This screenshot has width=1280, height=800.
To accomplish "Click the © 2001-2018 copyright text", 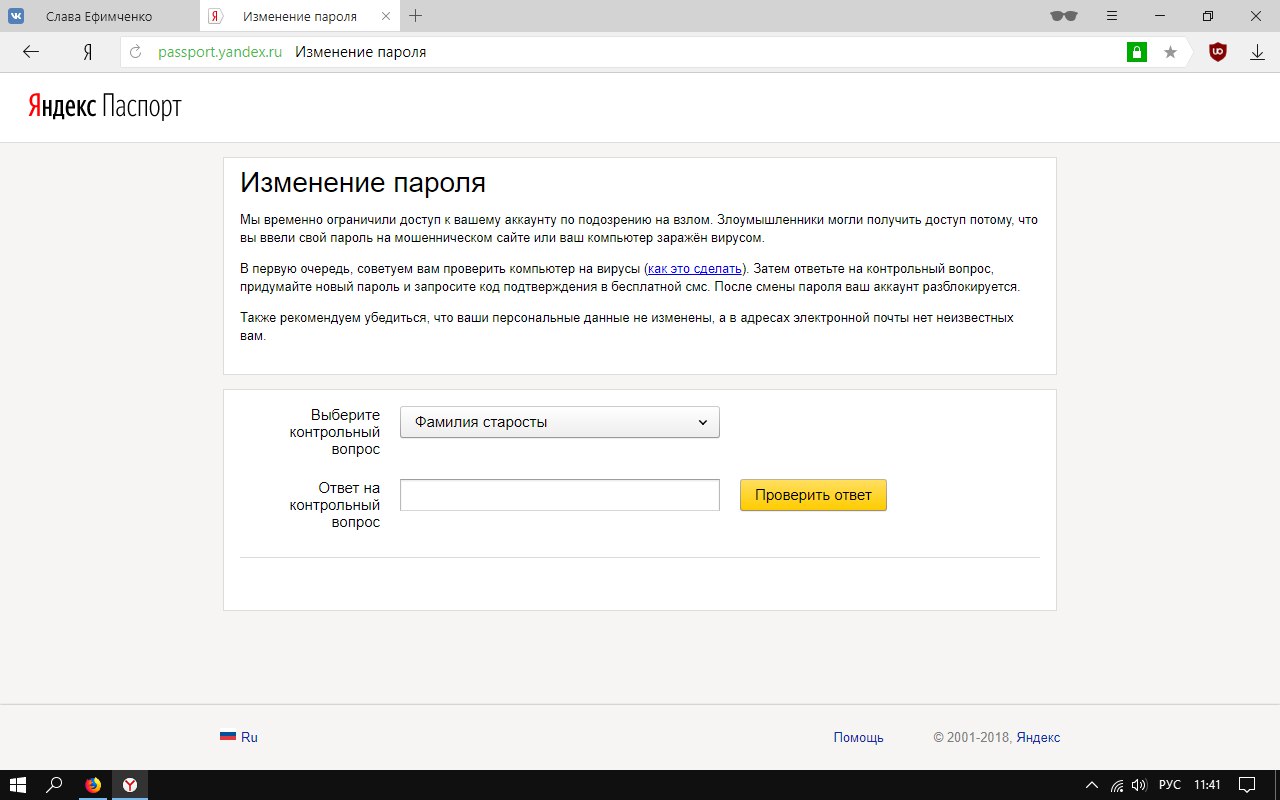I will click(972, 738).
